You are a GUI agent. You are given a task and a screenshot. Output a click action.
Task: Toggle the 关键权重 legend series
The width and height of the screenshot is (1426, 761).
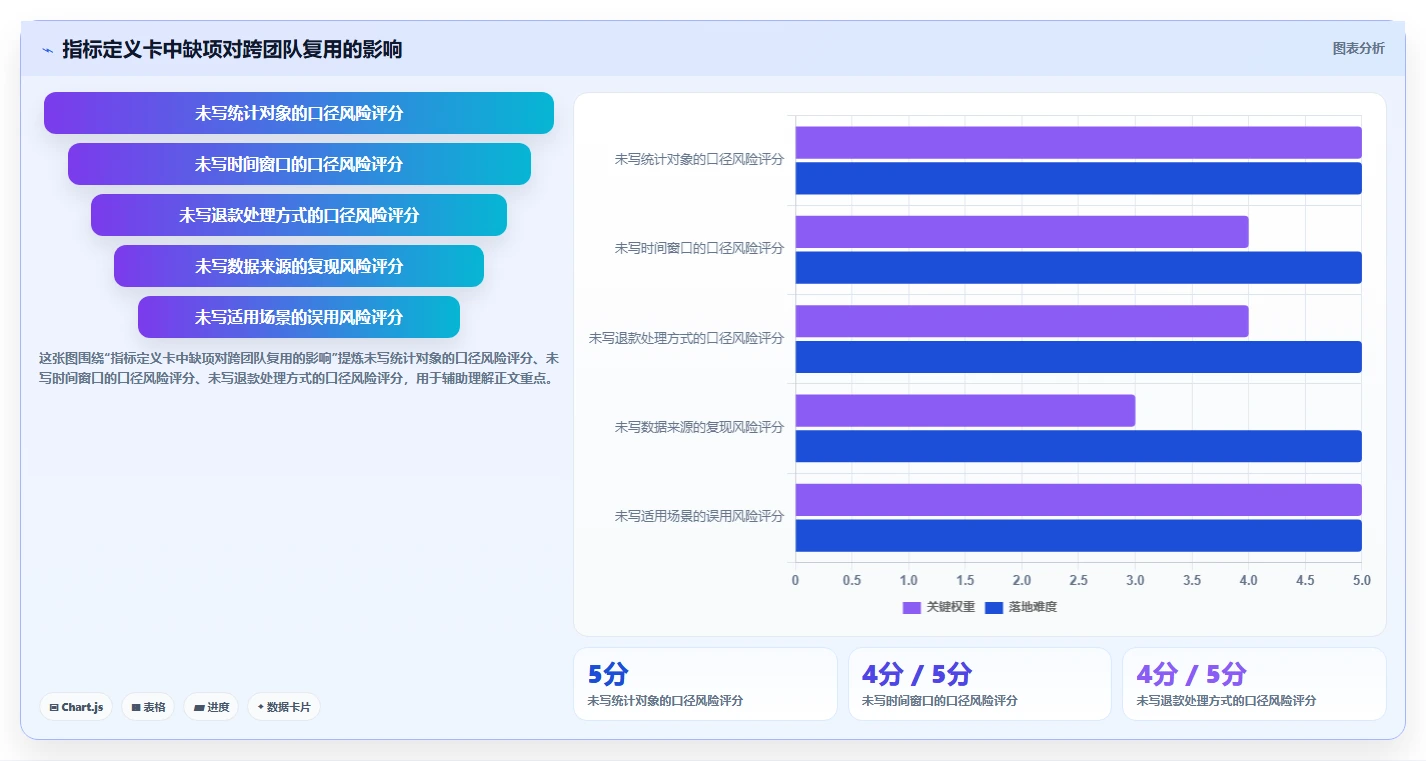coord(938,607)
